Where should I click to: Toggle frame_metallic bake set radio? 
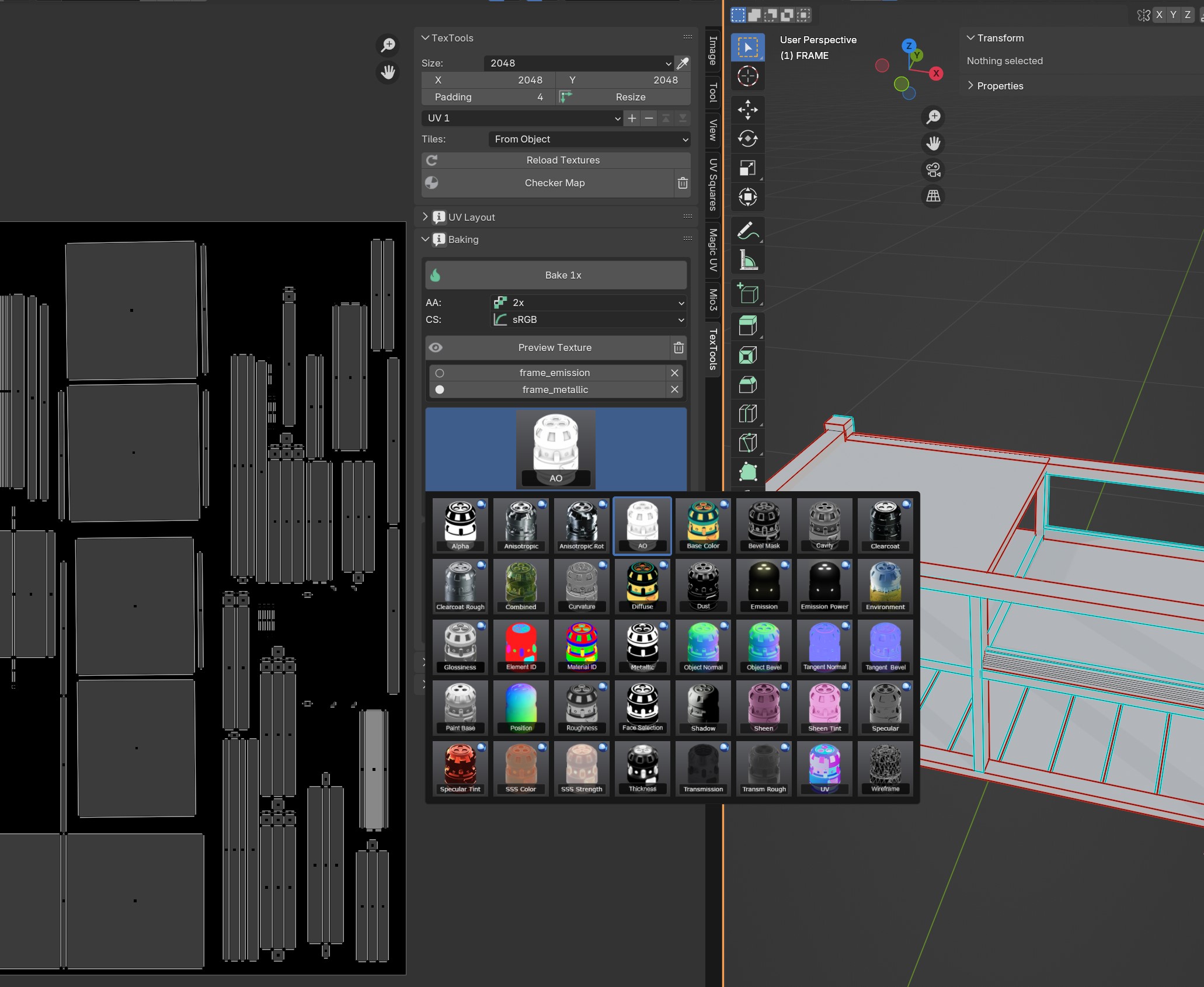440,390
